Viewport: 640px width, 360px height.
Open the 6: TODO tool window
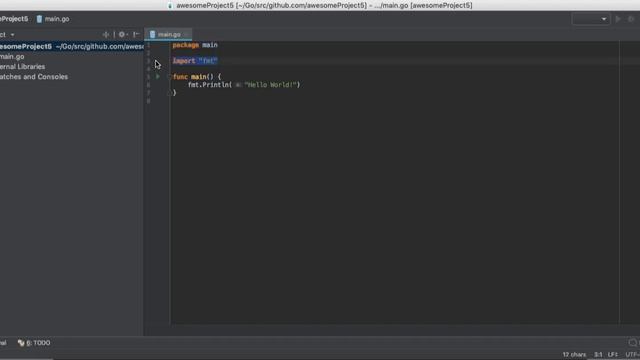pyautogui.click(x=34, y=343)
